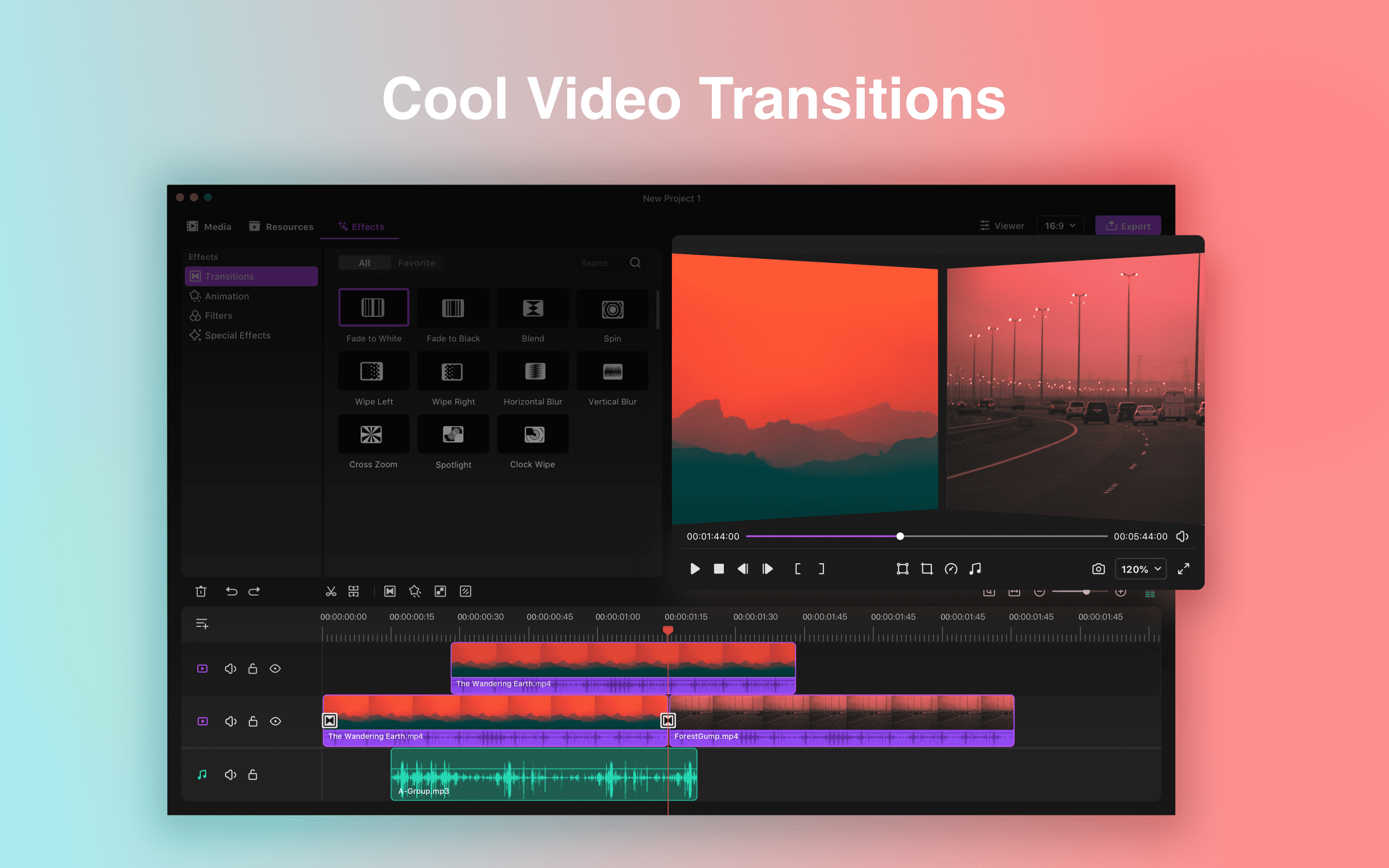Open the 16:9 aspect ratio dropdown
1389x868 pixels.
[x=1060, y=226]
